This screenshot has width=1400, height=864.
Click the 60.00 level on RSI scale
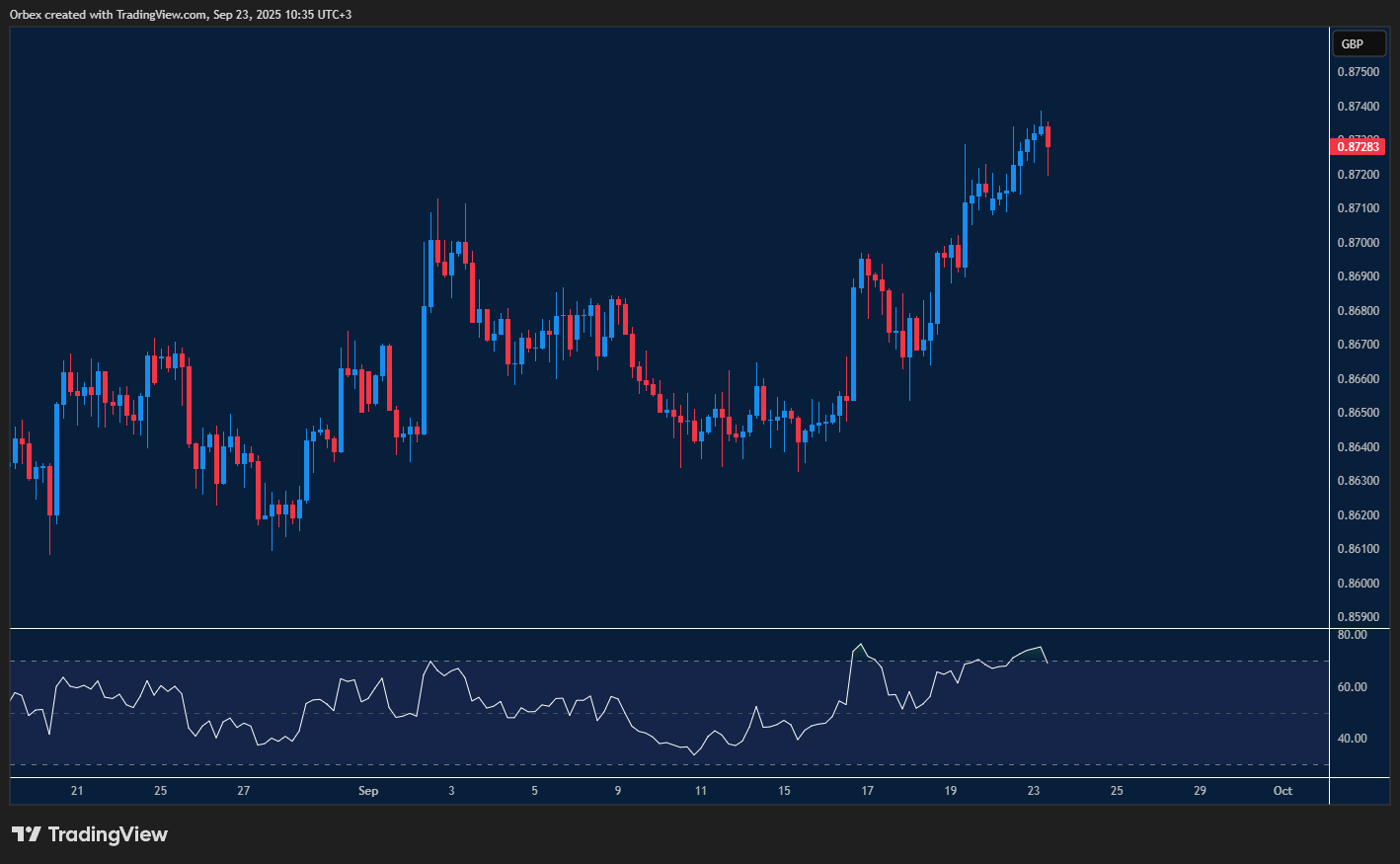click(1352, 687)
